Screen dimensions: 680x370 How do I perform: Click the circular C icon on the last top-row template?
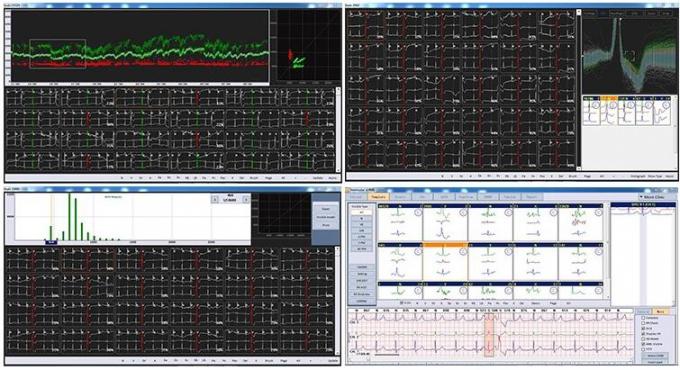pyautogui.click(x=598, y=212)
